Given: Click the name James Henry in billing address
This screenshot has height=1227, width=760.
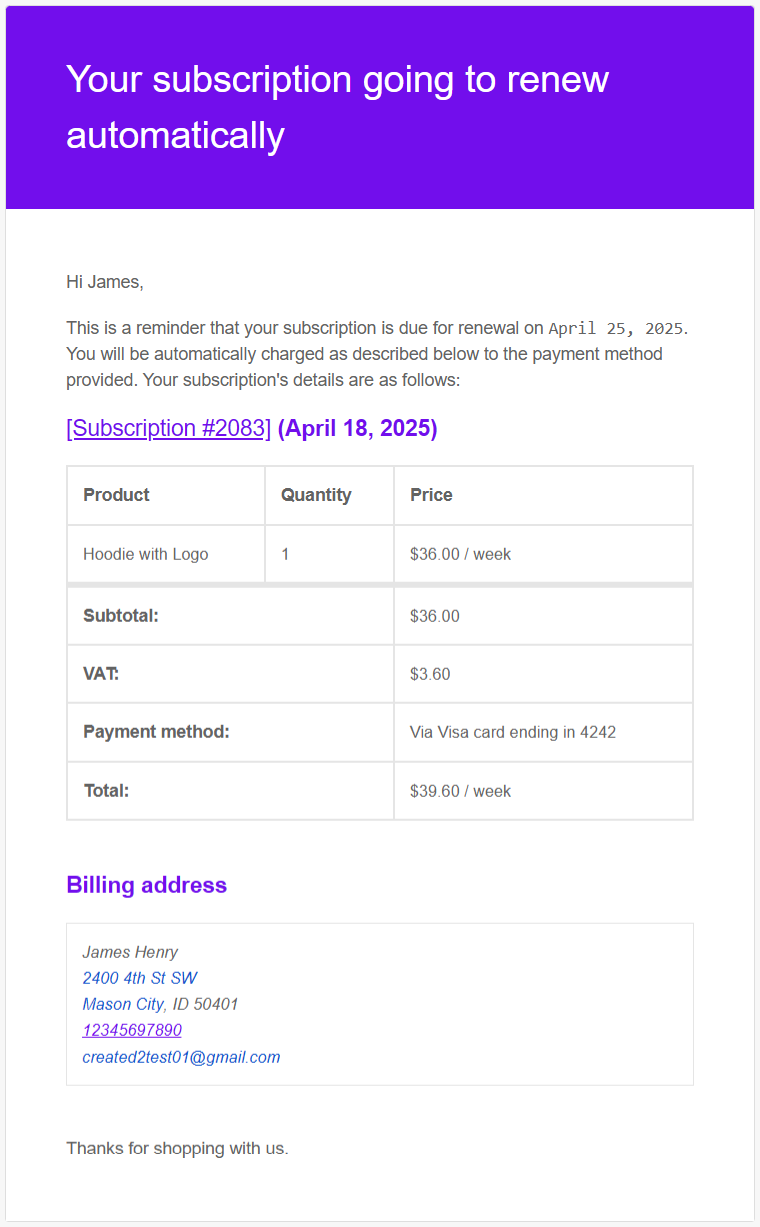Looking at the screenshot, I should tap(130, 952).
